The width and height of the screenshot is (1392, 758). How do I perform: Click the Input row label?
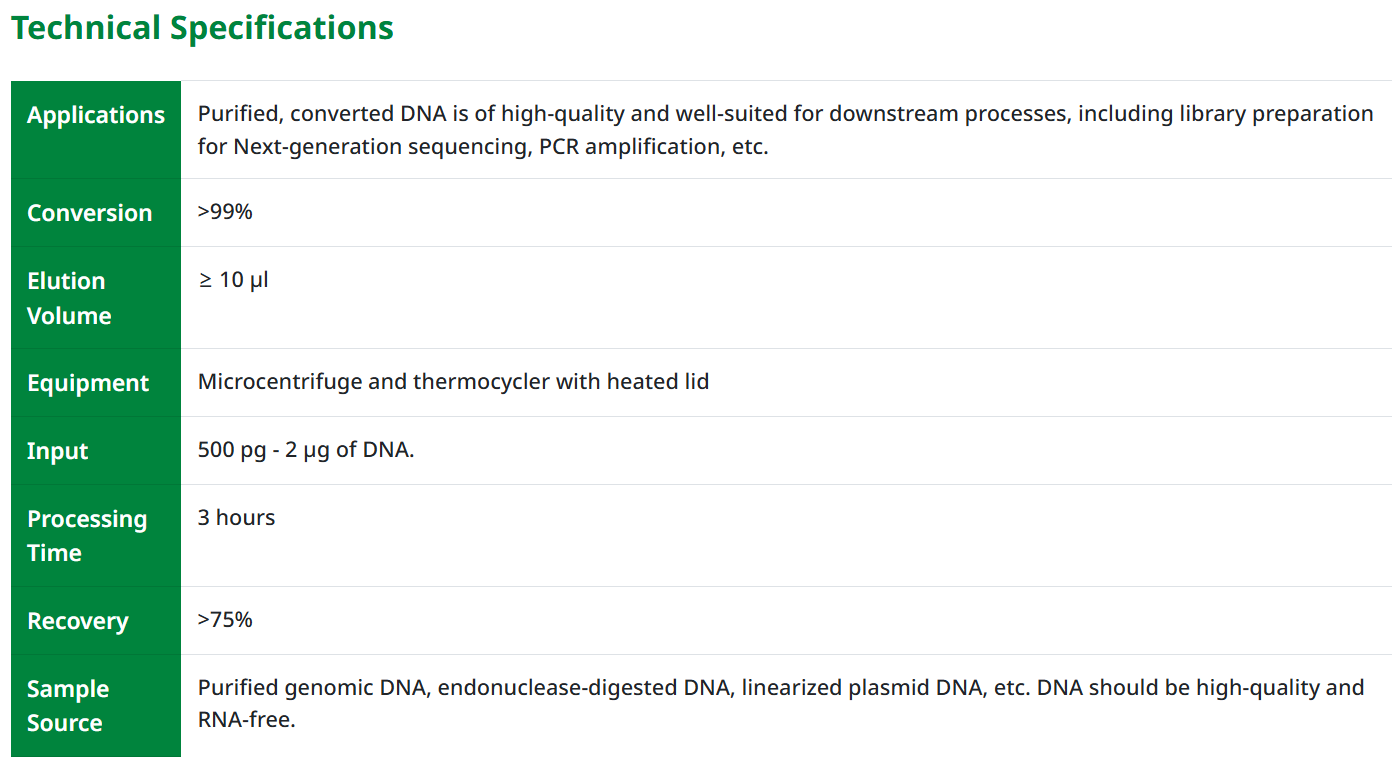click(58, 451)
